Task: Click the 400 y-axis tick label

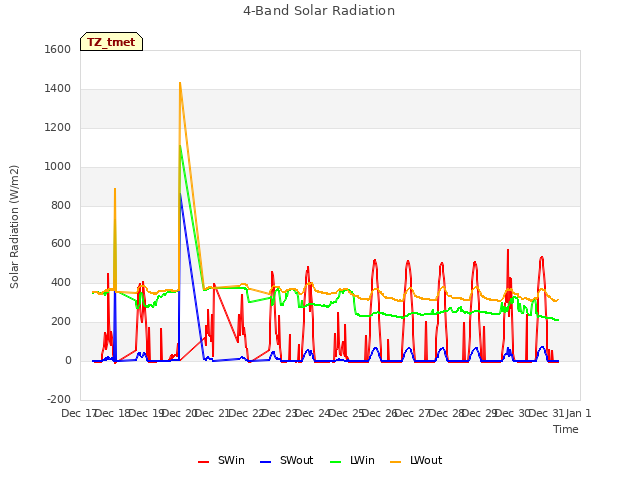Action: pos(61,282)
